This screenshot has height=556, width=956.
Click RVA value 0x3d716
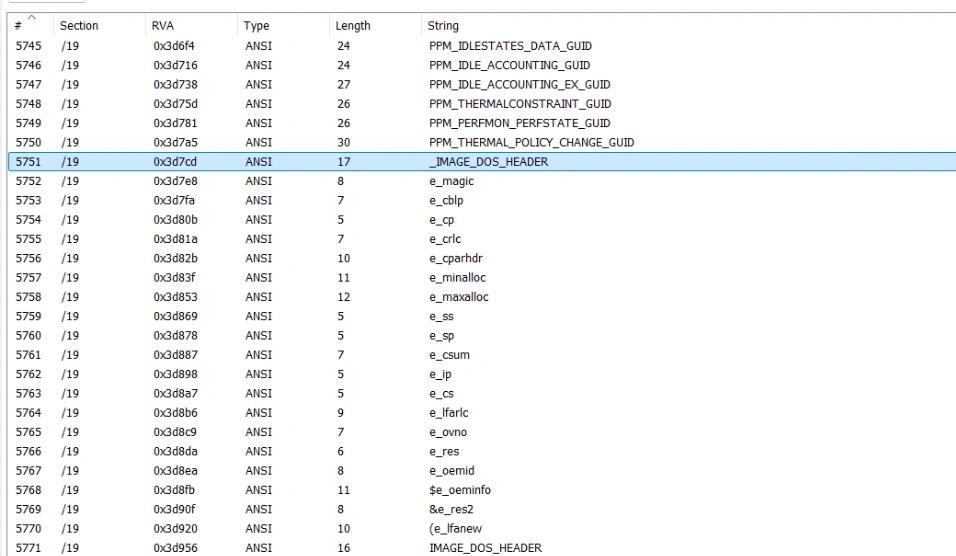(175, 65)
